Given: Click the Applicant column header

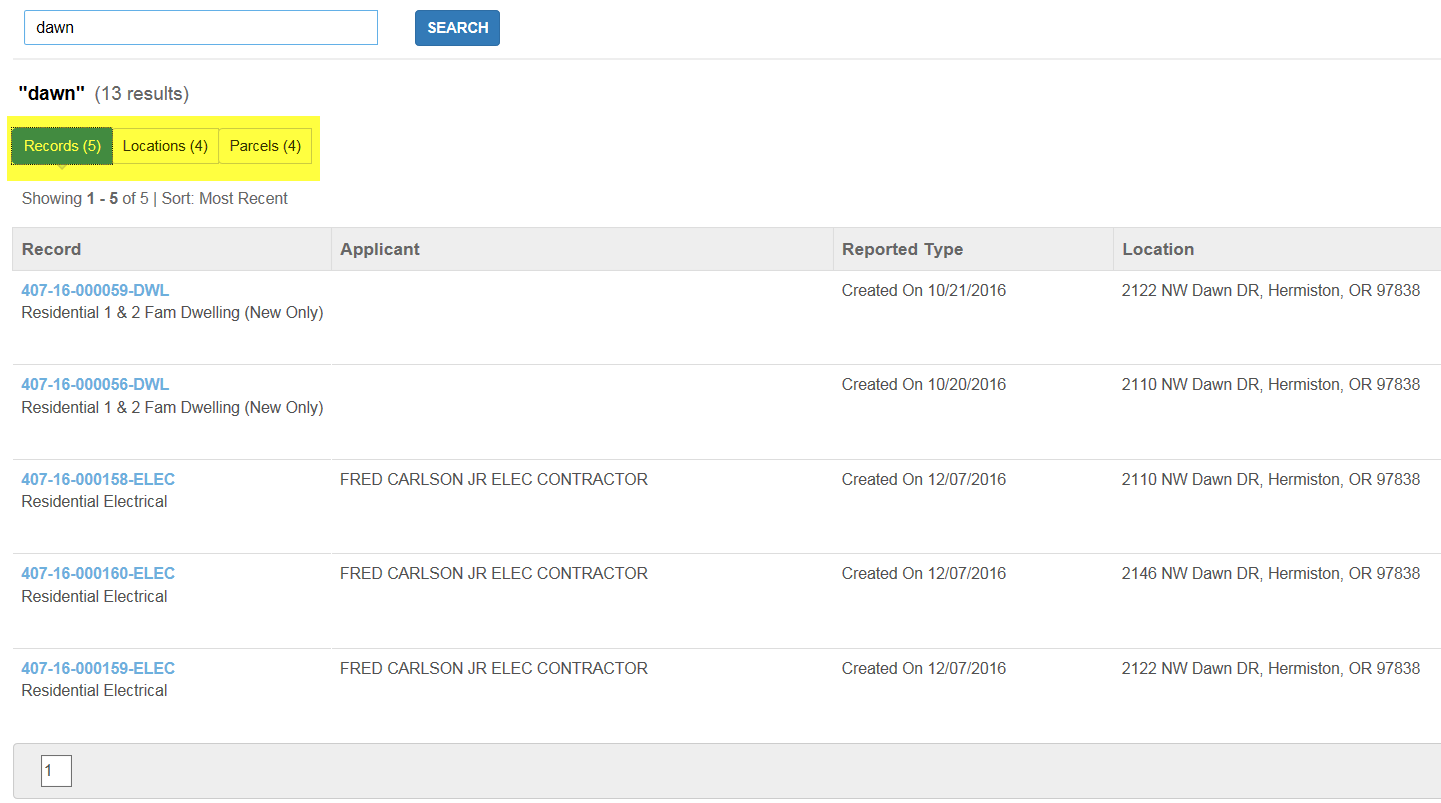Looking at the screenshot, I should (x=380, y=249).
